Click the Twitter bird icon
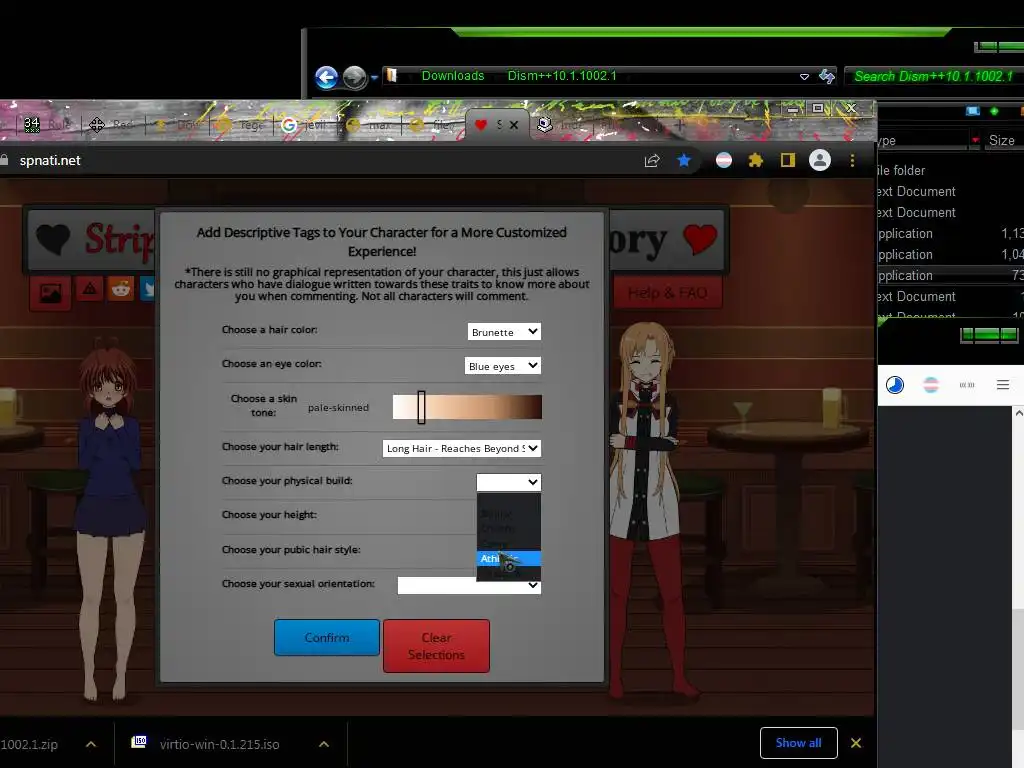 pos(148,289)
